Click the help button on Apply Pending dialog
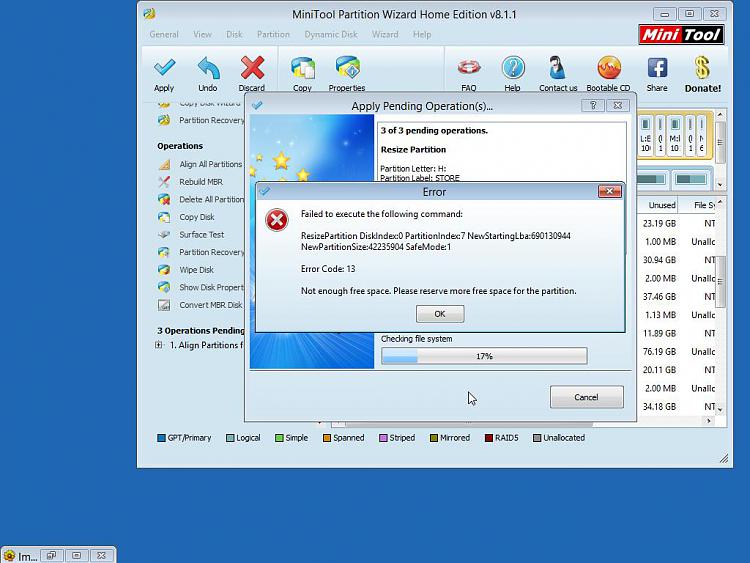Screen dimensions: 750x563 [x=593, y=105]
